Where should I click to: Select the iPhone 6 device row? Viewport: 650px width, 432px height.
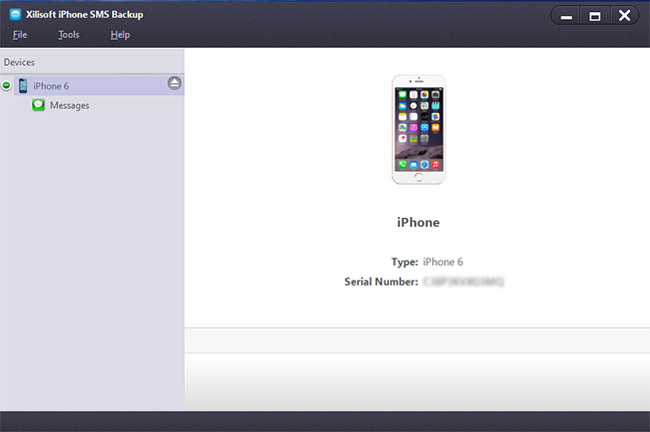tap(99, 85)
